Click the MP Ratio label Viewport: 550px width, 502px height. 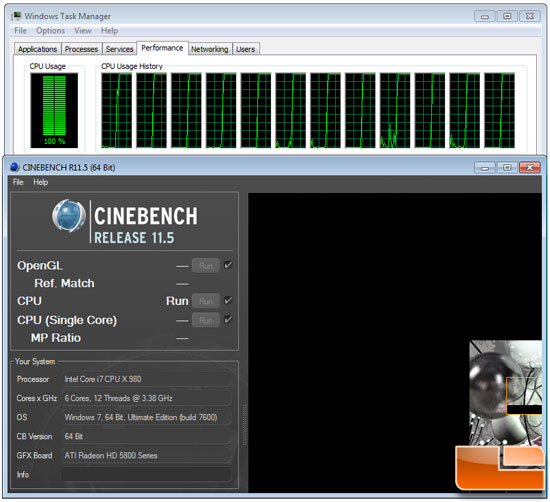coord(56,338)
